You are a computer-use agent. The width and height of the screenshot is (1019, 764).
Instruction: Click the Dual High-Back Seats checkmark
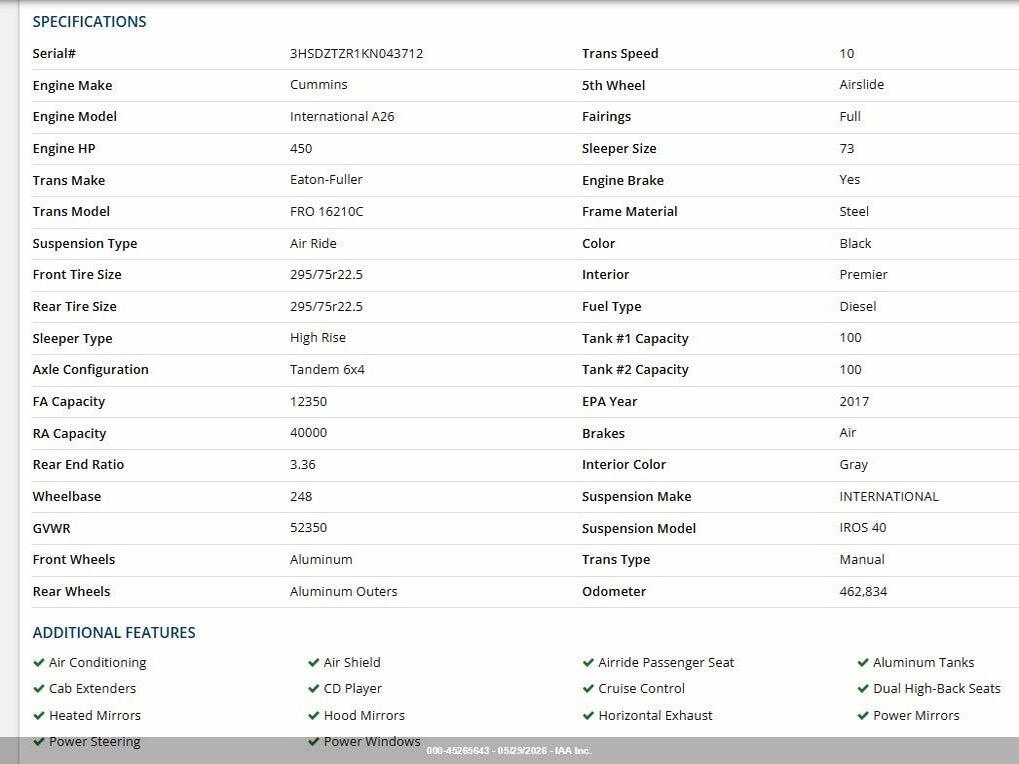(863, 689)
